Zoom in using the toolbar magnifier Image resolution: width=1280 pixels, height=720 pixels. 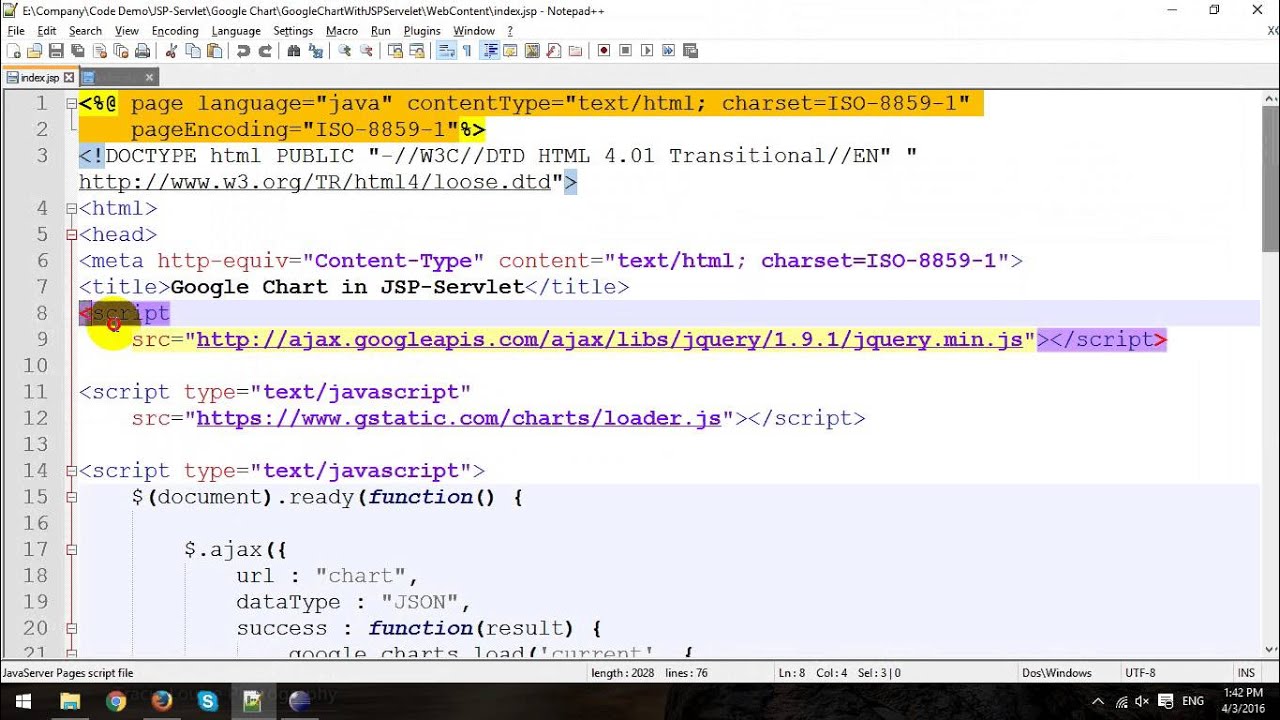tap(344, 51)
